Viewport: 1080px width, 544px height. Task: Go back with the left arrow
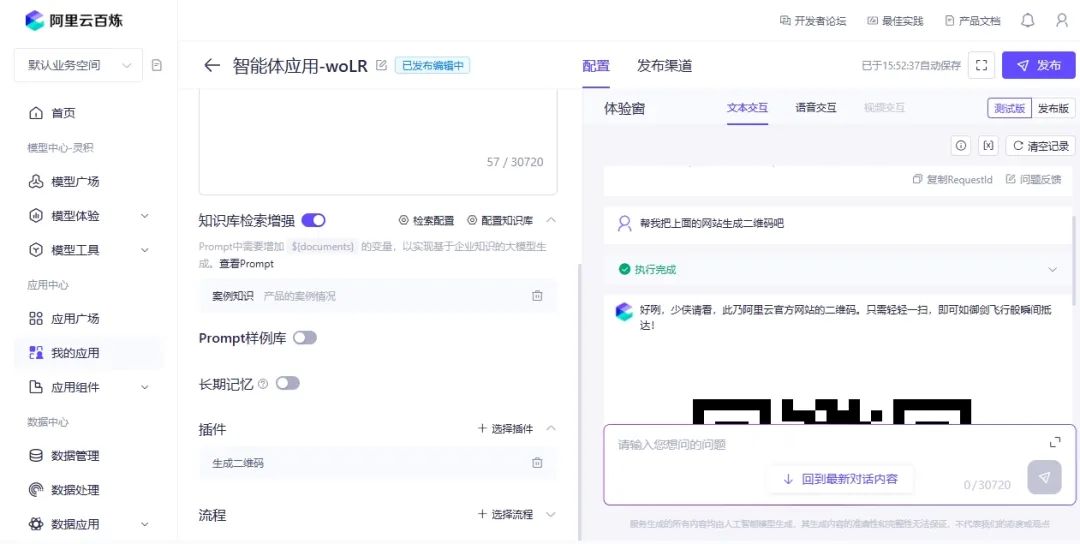point(211,65)
